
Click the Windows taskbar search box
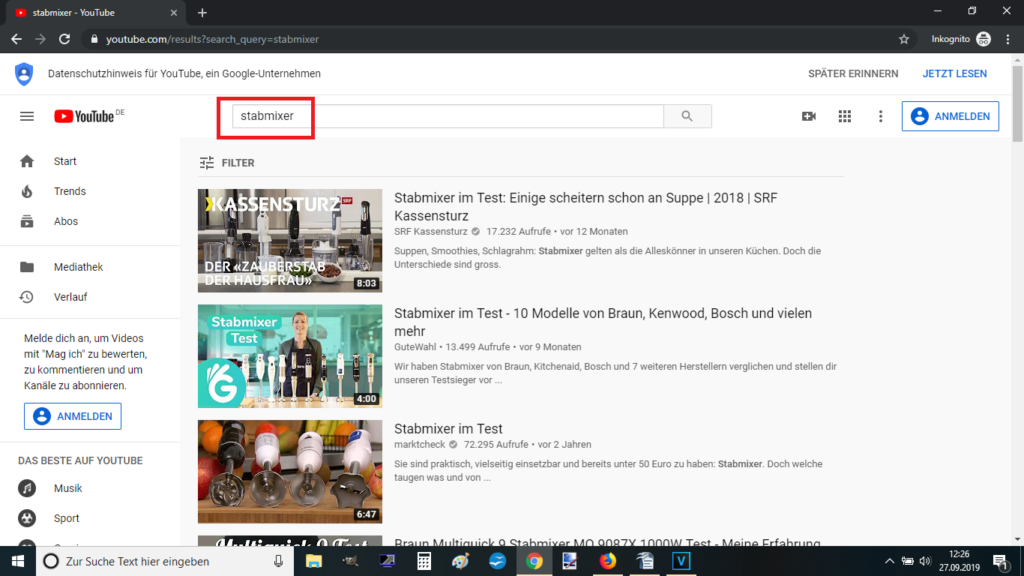coord(165,561)
